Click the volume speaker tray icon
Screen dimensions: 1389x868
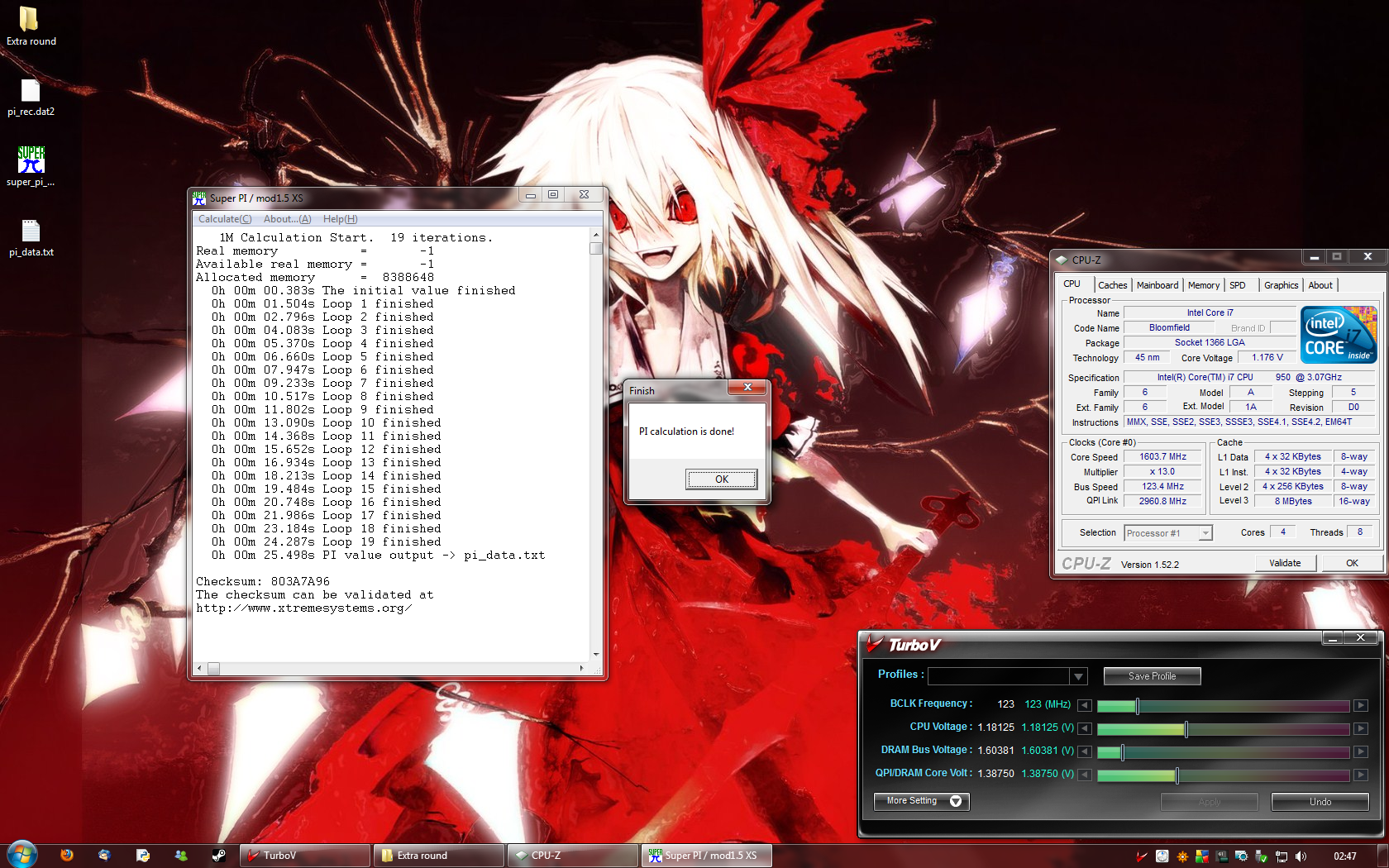coord(1301,856)
